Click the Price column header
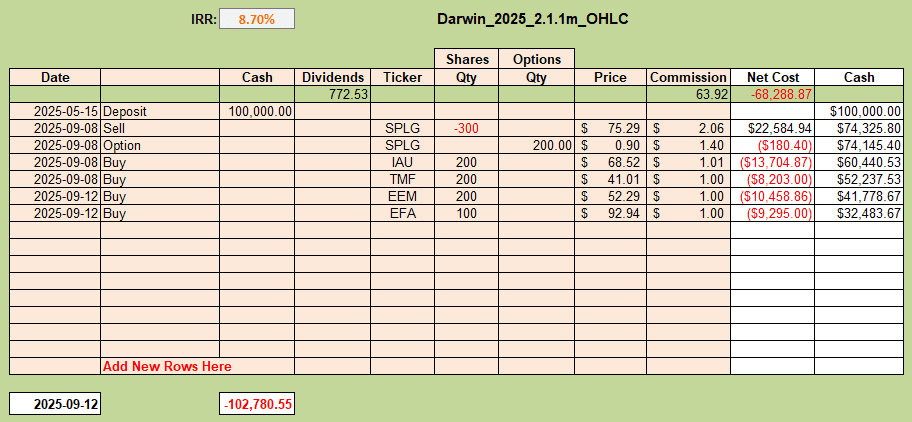Image resolution: width=912 pixels, height=422 pixels. tap(611, 77)
